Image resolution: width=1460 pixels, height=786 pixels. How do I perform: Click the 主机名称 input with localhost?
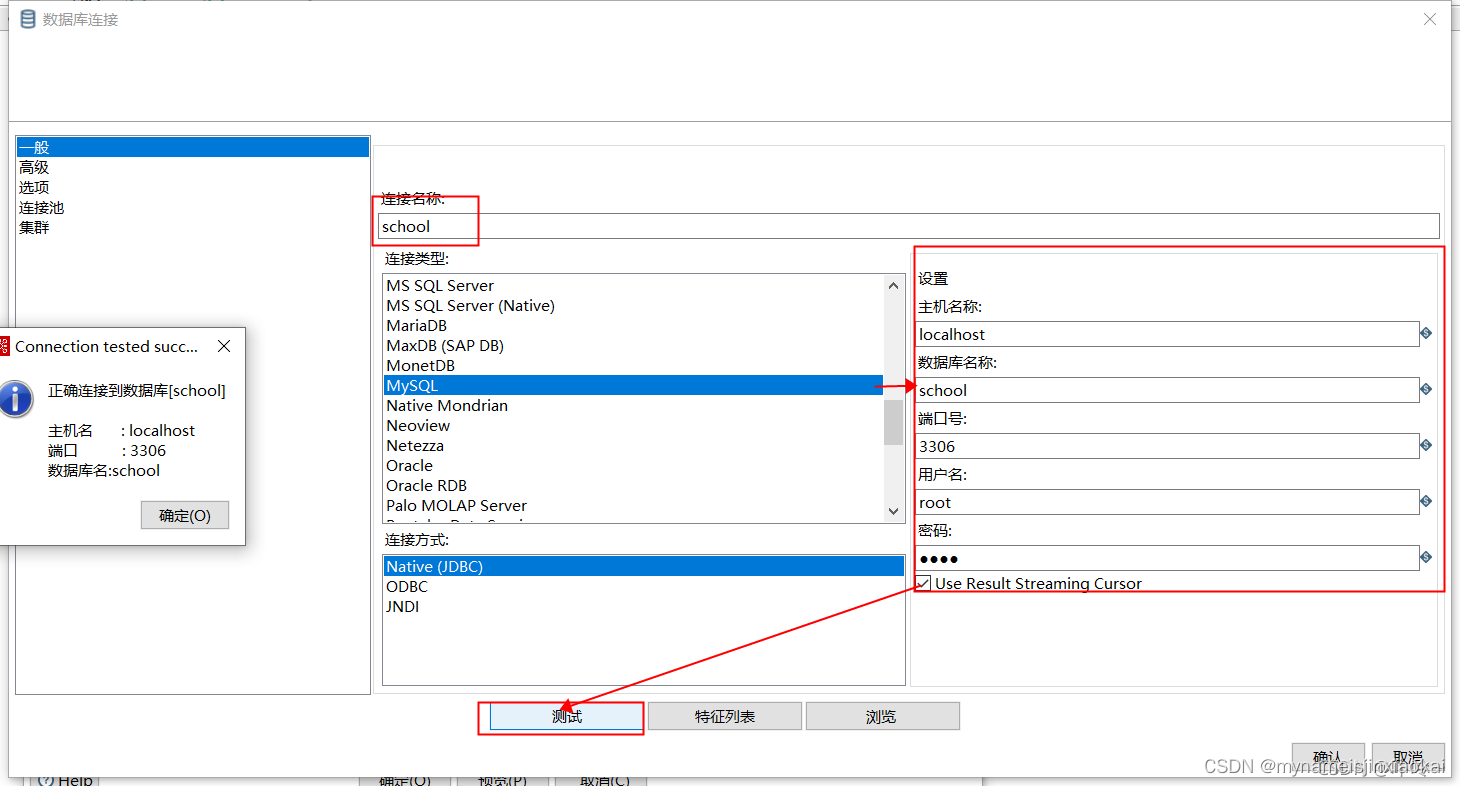tap(1167, 334)
